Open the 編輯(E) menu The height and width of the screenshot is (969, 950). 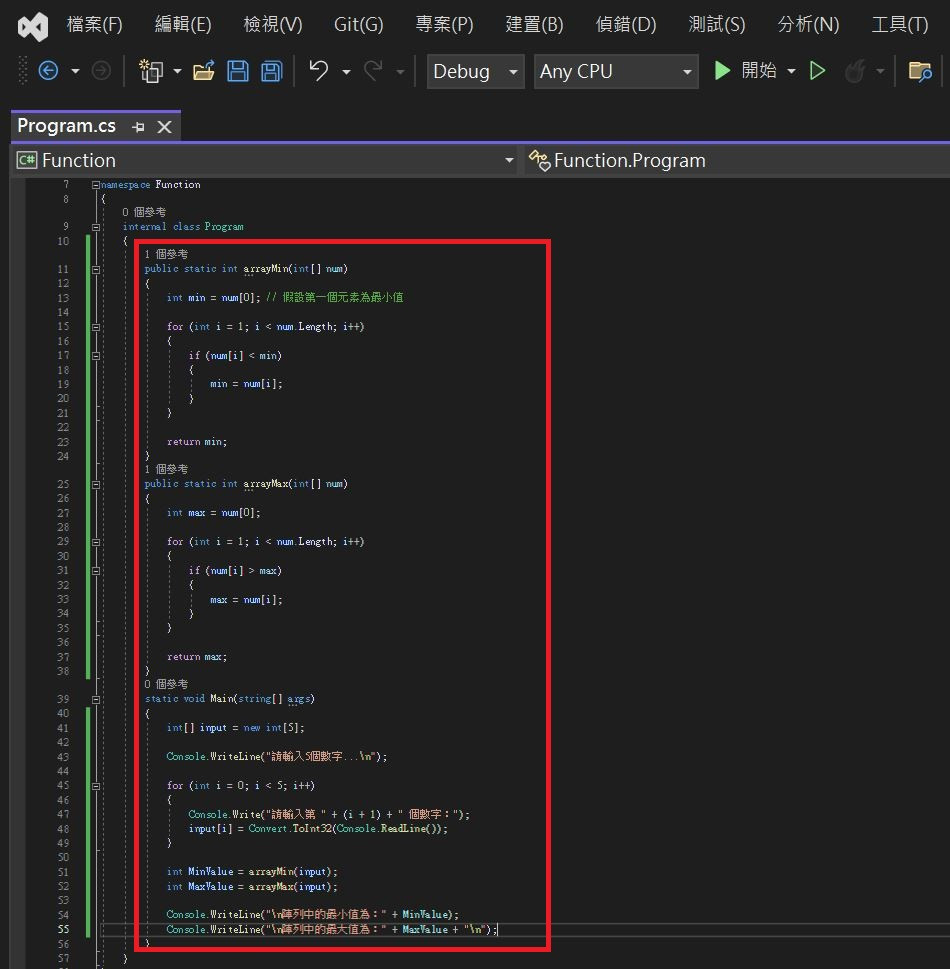click(183, 25)
